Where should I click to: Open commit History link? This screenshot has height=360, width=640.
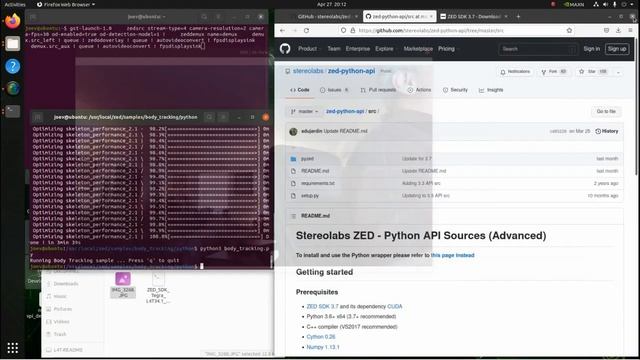tap(607, 131)
